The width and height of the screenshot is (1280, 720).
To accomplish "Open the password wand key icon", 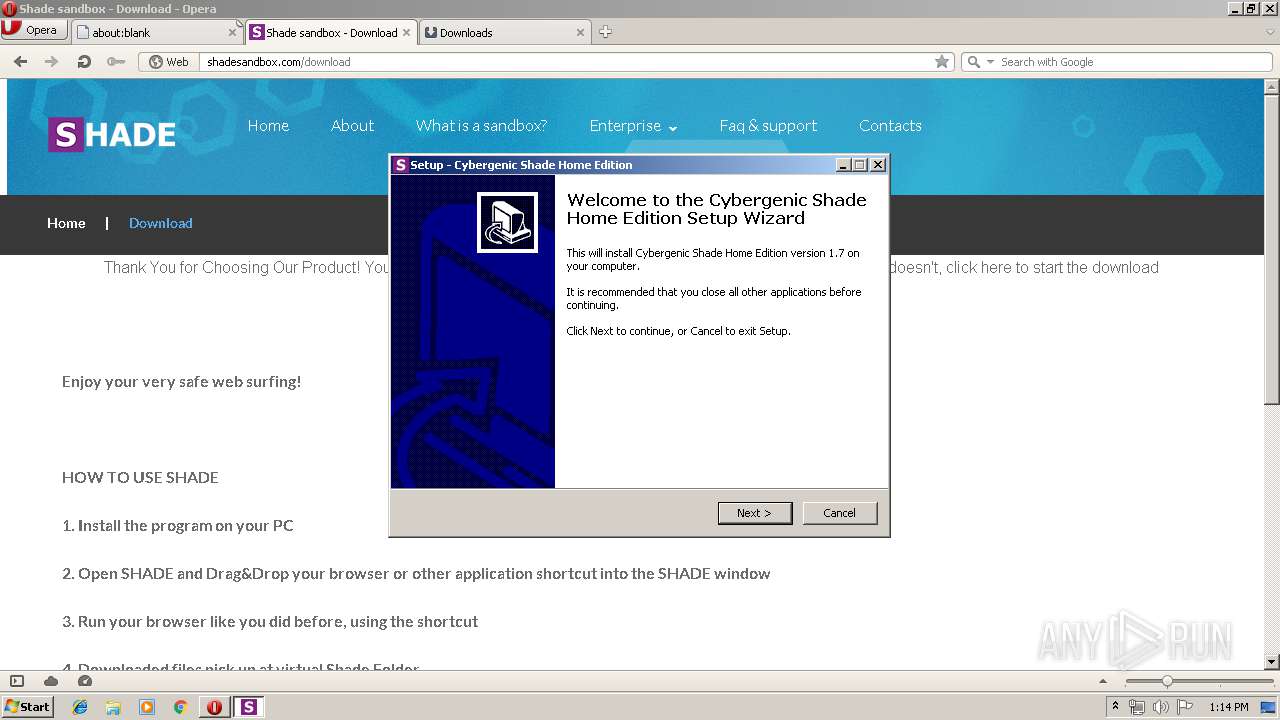I will click(116, 62).
